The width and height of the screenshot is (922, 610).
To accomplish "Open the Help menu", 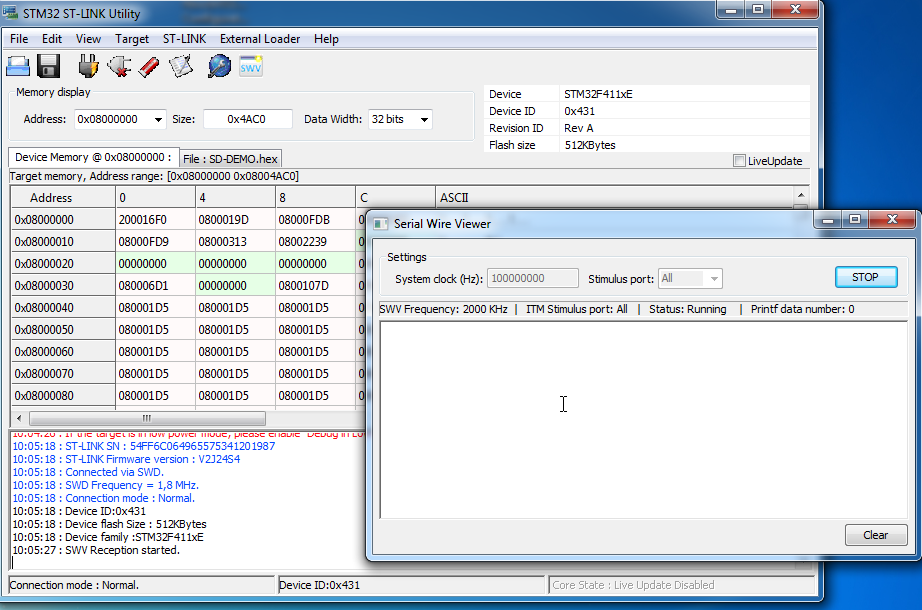I will click(326, 39).
